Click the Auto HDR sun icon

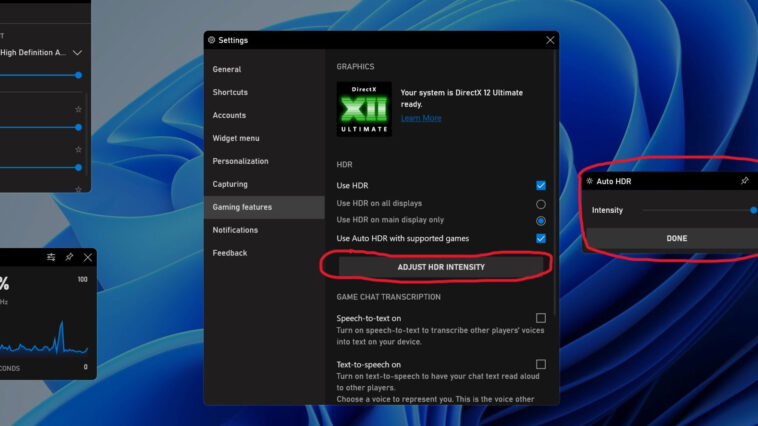pos(589,181)
